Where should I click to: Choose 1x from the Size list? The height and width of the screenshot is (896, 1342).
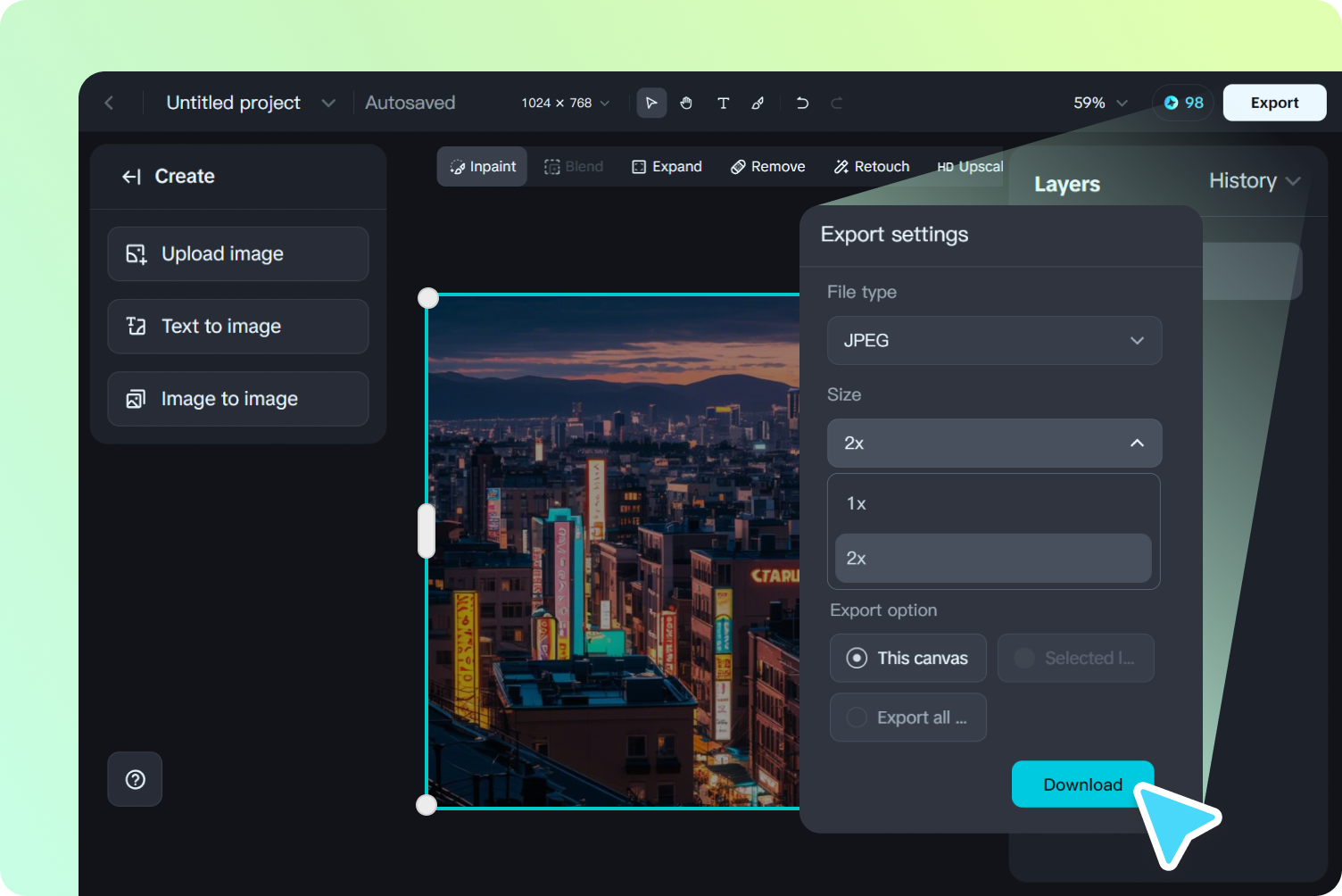(x=993, y=504)
